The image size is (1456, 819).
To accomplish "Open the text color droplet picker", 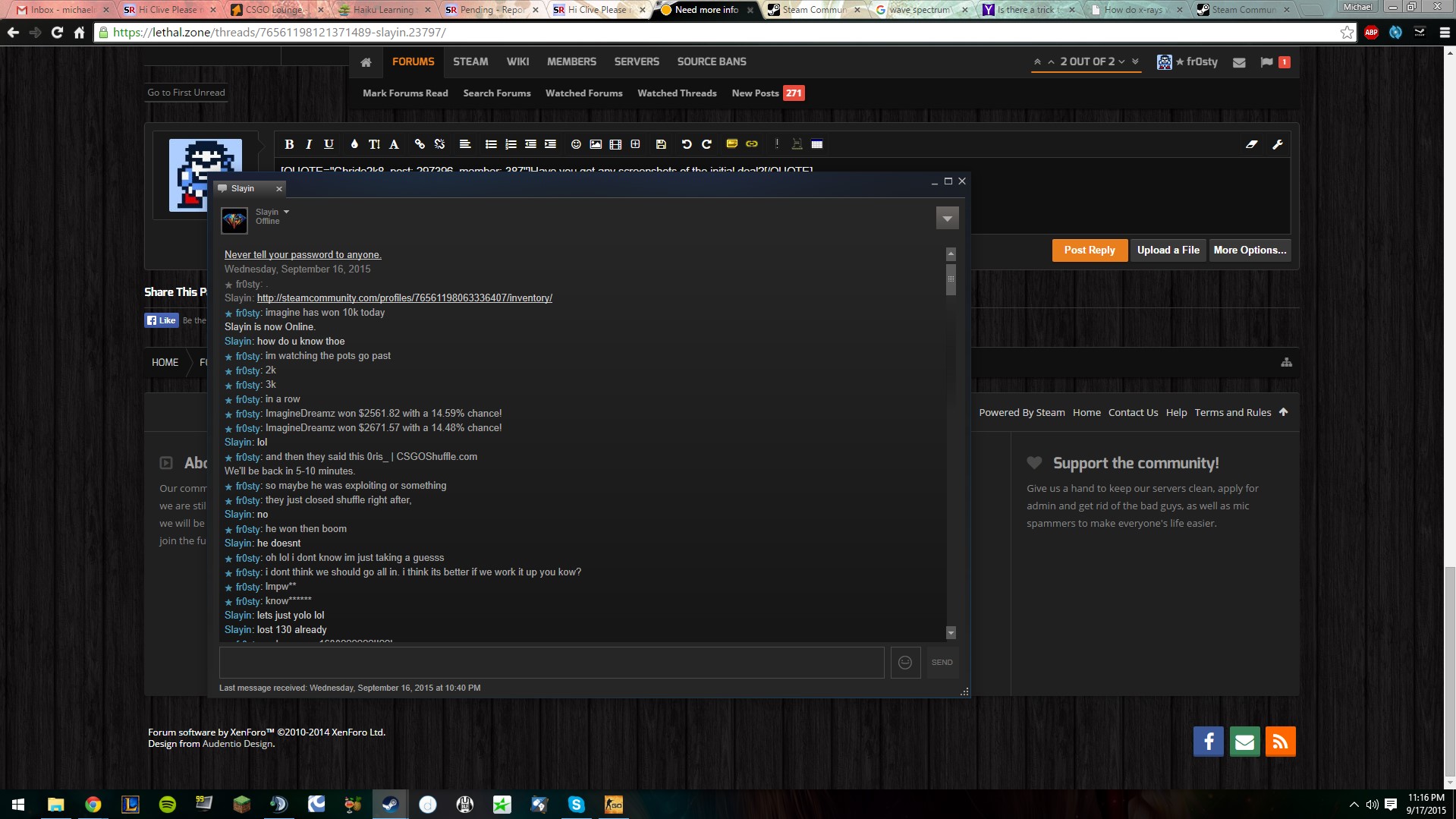I will [354, 144].
